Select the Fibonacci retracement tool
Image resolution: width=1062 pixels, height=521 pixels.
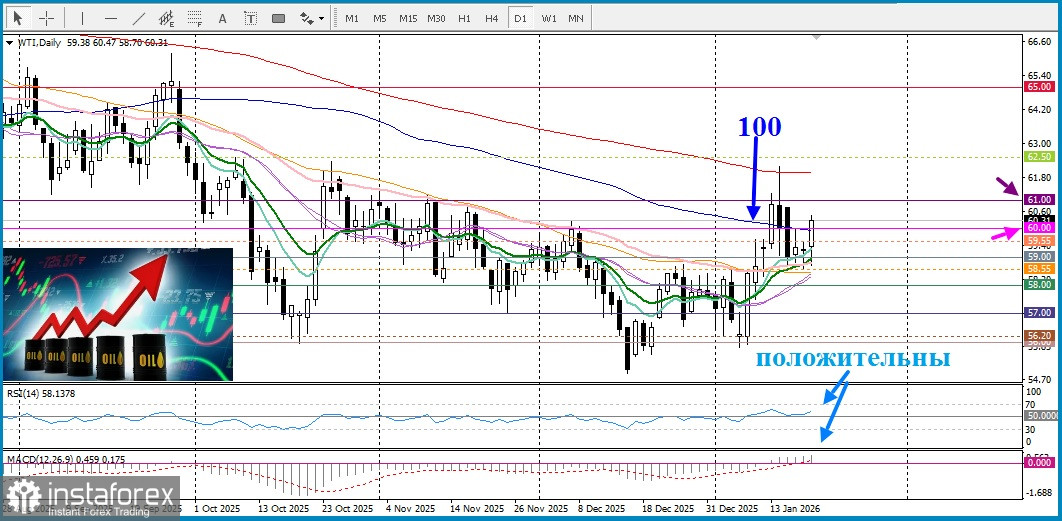(195, 18)
